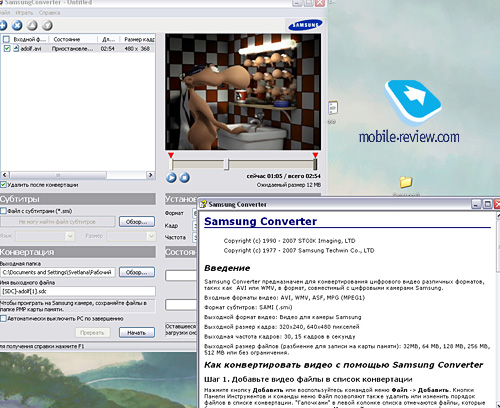Click Обзор button for output folder
This screenshot has width=500, height=408.
pyautogui.click(x=137, y=272)
